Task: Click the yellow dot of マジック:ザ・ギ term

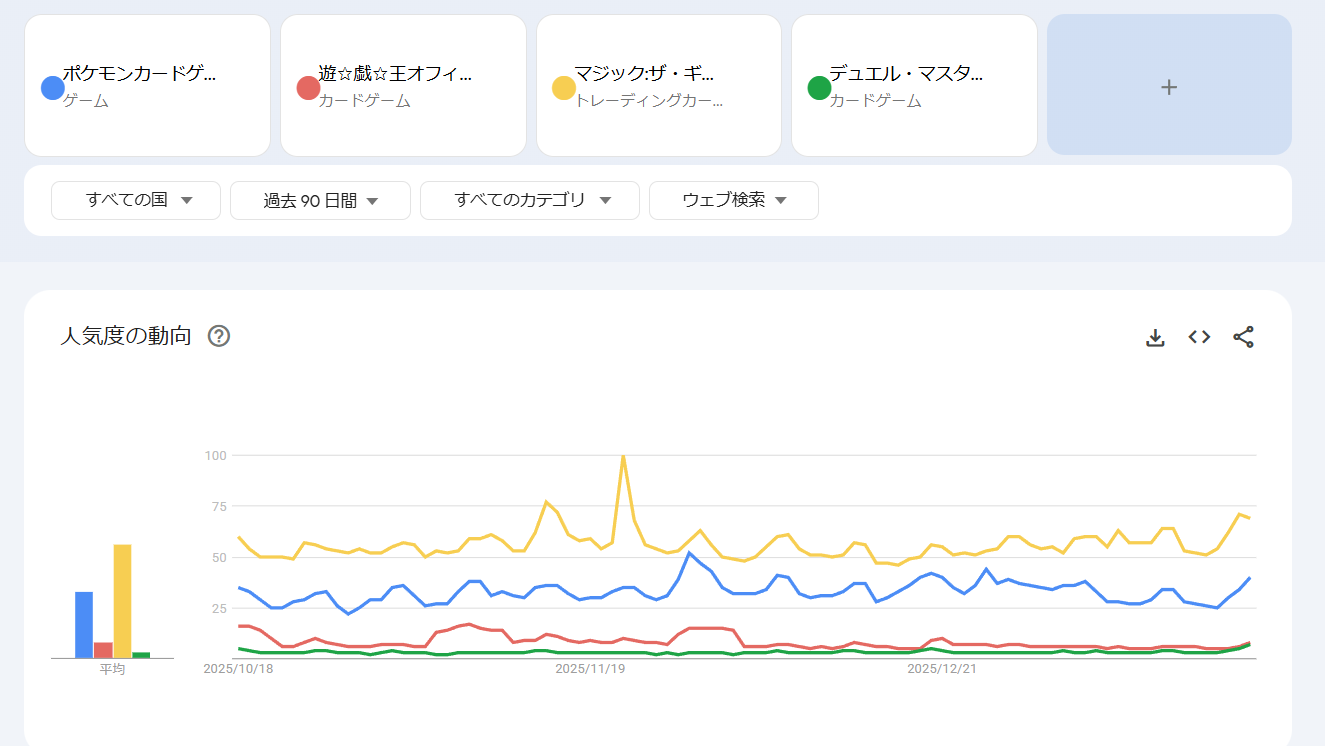Action: [x=564, y=88]
